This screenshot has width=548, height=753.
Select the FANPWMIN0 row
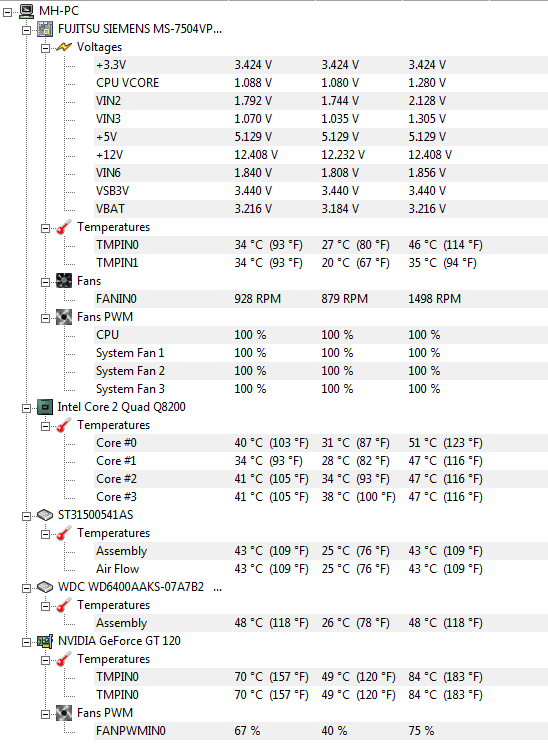point(321,731)
